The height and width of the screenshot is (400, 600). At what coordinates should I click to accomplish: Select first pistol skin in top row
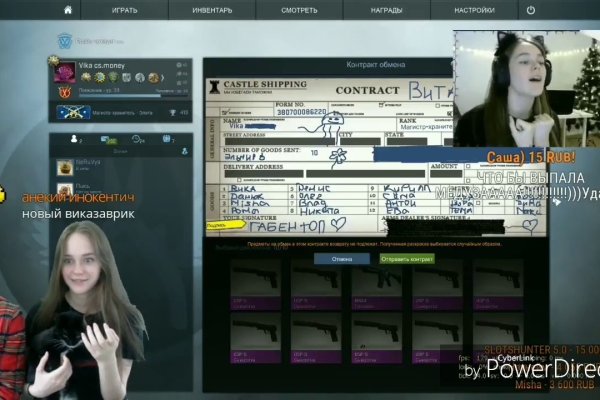(255, 279)
